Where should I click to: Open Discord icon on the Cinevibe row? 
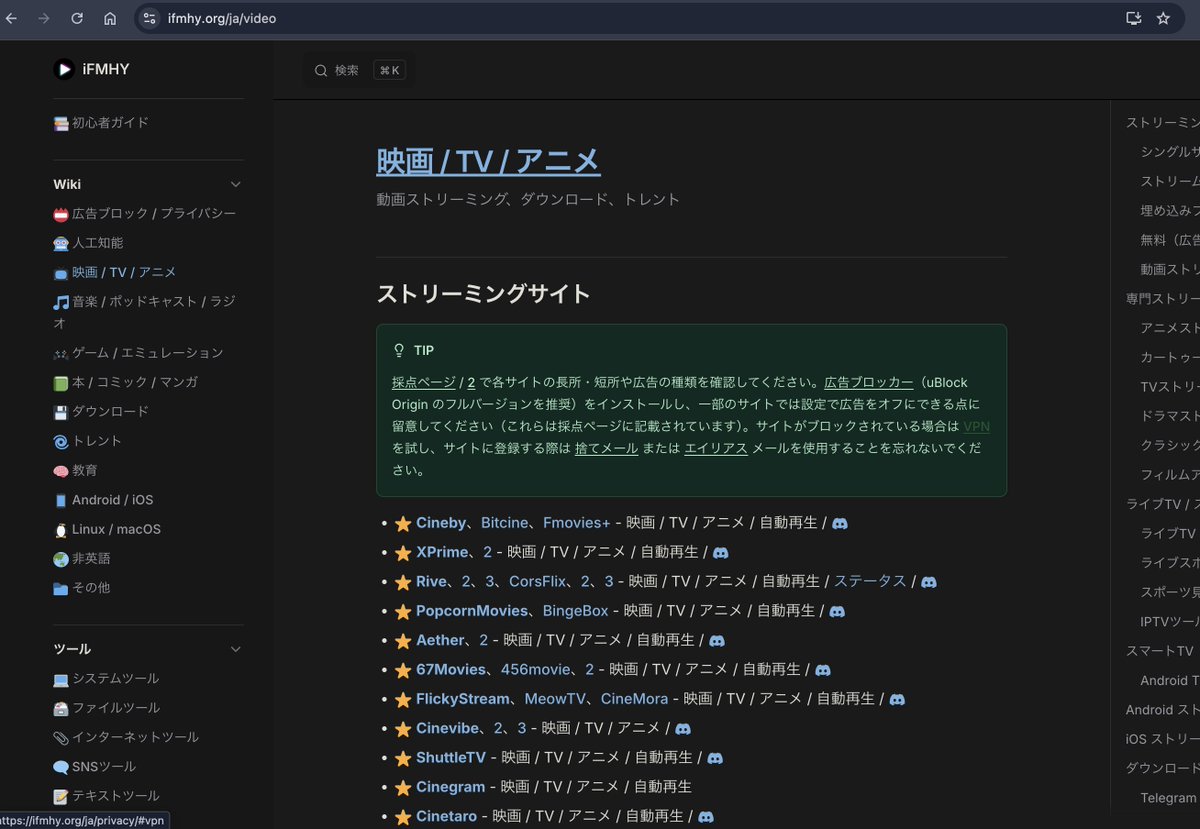683,728
